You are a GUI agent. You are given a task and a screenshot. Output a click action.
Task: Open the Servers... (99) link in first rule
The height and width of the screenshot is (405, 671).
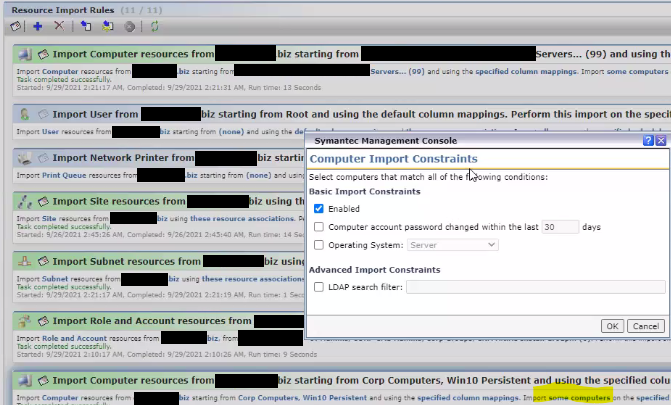coord(398,71)
